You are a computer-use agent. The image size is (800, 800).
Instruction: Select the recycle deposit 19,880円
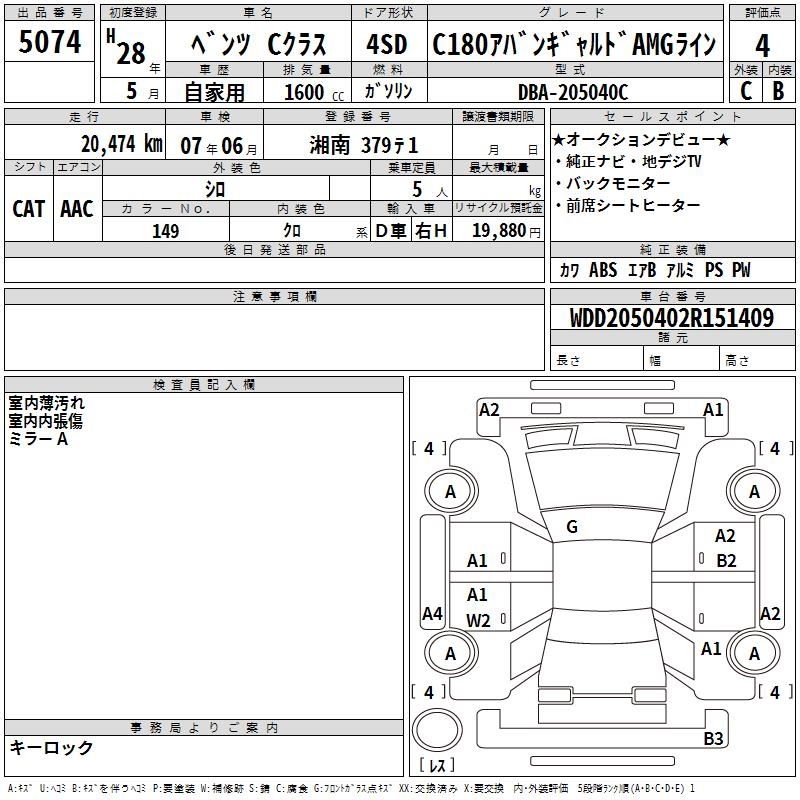[x=506, y=231]
